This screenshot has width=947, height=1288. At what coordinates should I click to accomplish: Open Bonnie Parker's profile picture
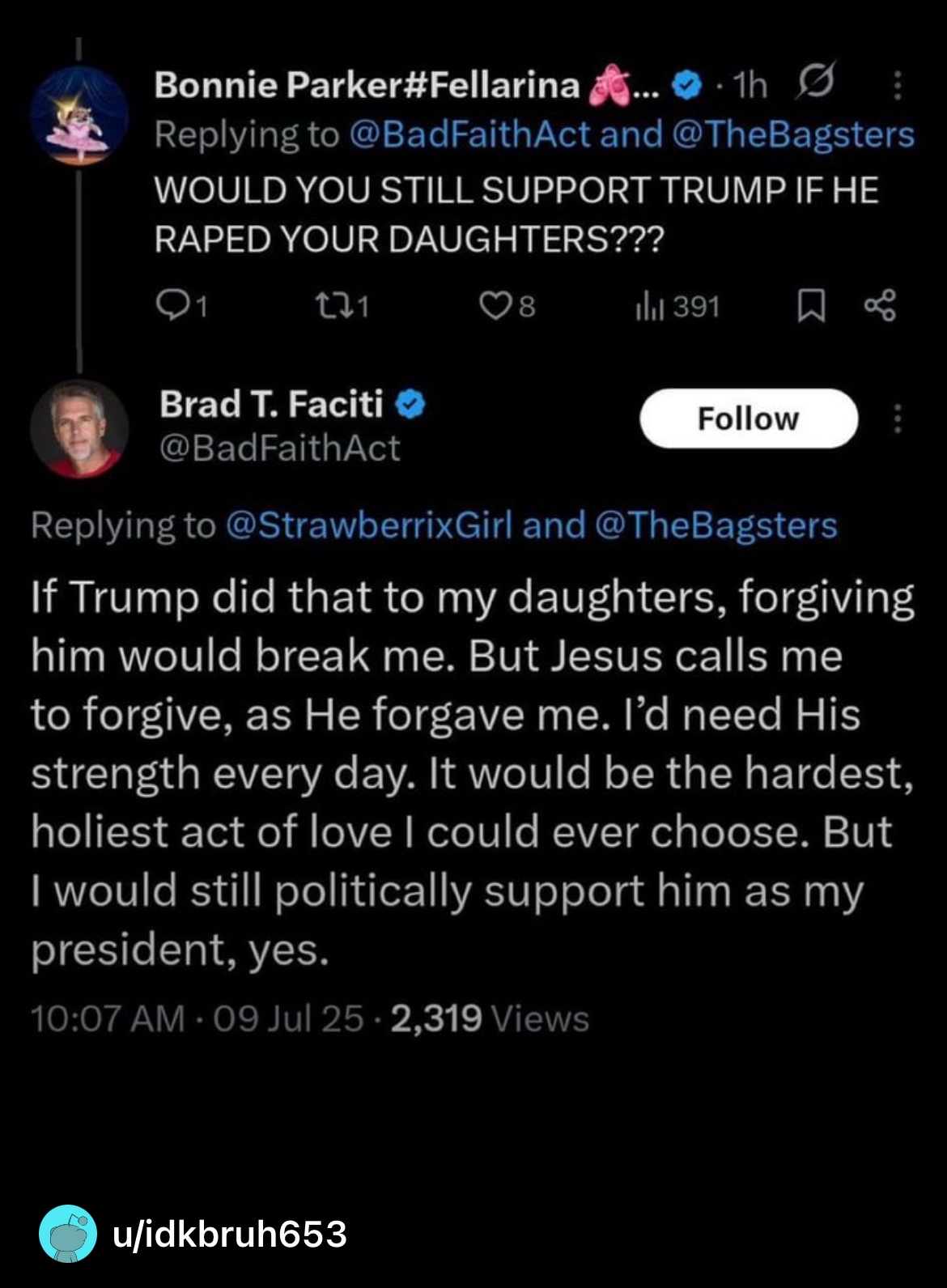[x=79, y=116]
